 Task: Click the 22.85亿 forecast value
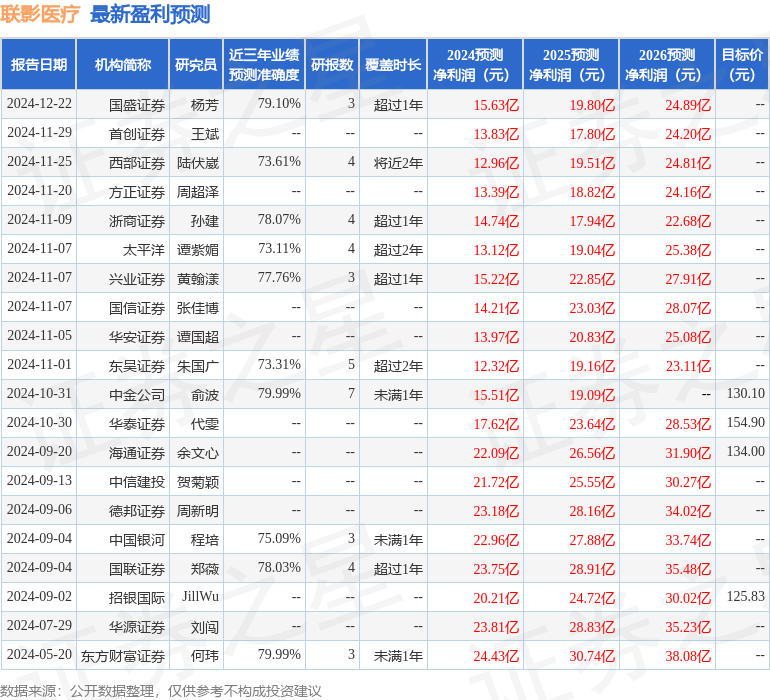pyautogui.click(x=592, y=279)
